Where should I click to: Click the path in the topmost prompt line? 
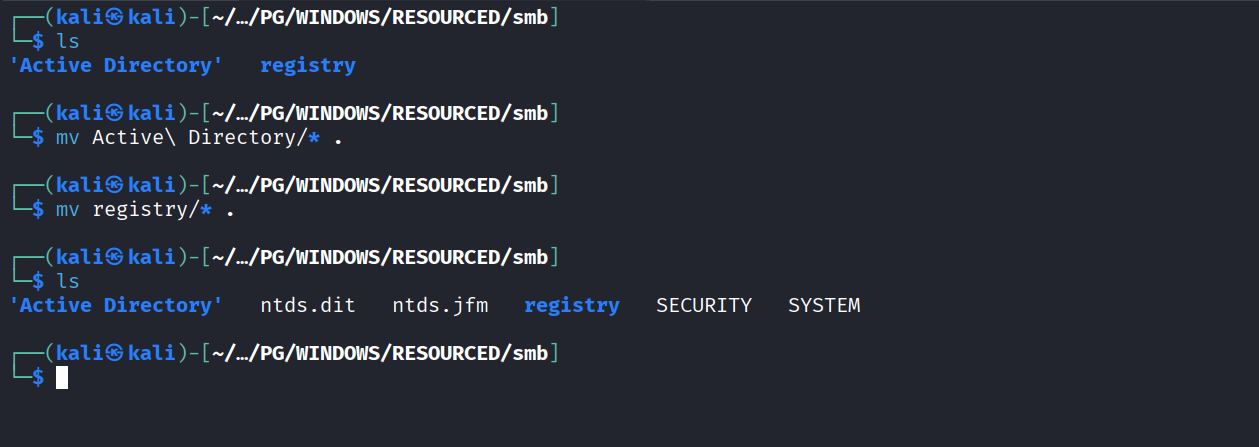click(381, 17)
